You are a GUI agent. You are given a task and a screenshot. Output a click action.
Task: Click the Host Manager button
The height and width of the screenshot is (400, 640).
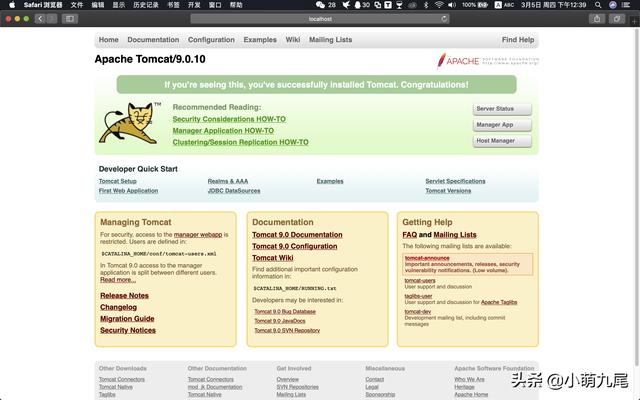pyautogui.click(x=502, y=141)
